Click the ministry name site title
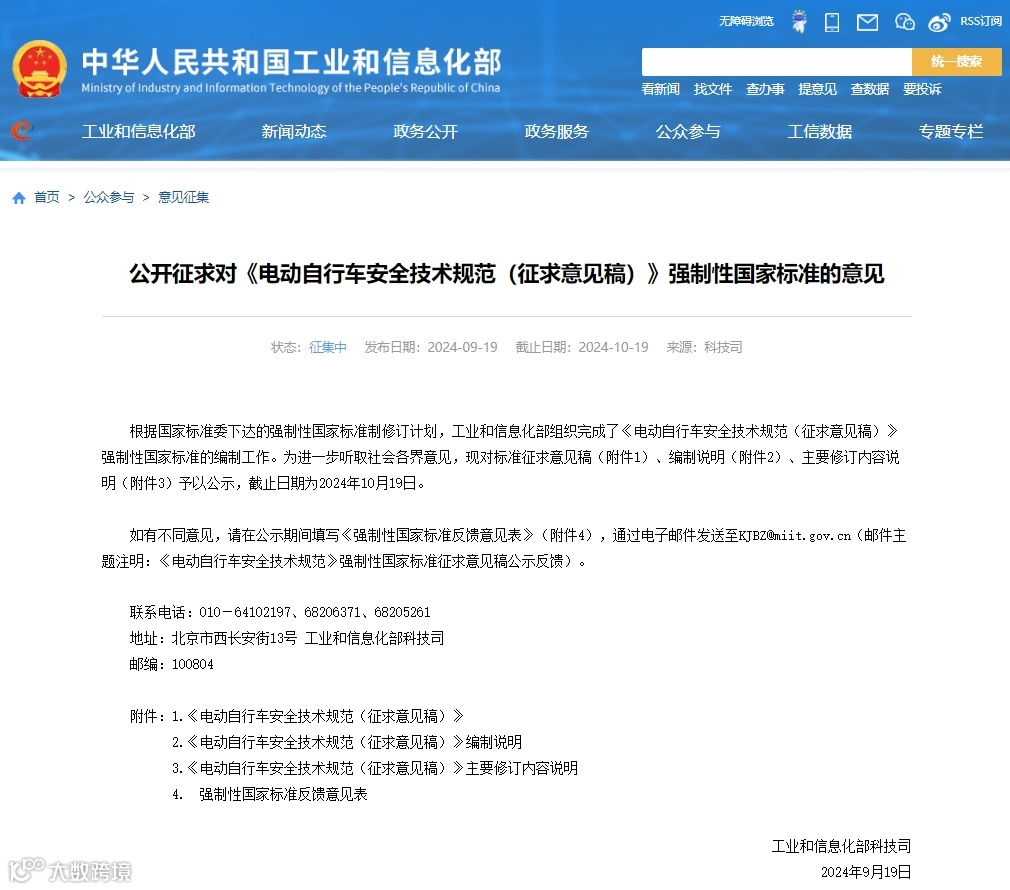Image resolution: width=1010 pixels, height=890 pixels. [x=291, y=62]
